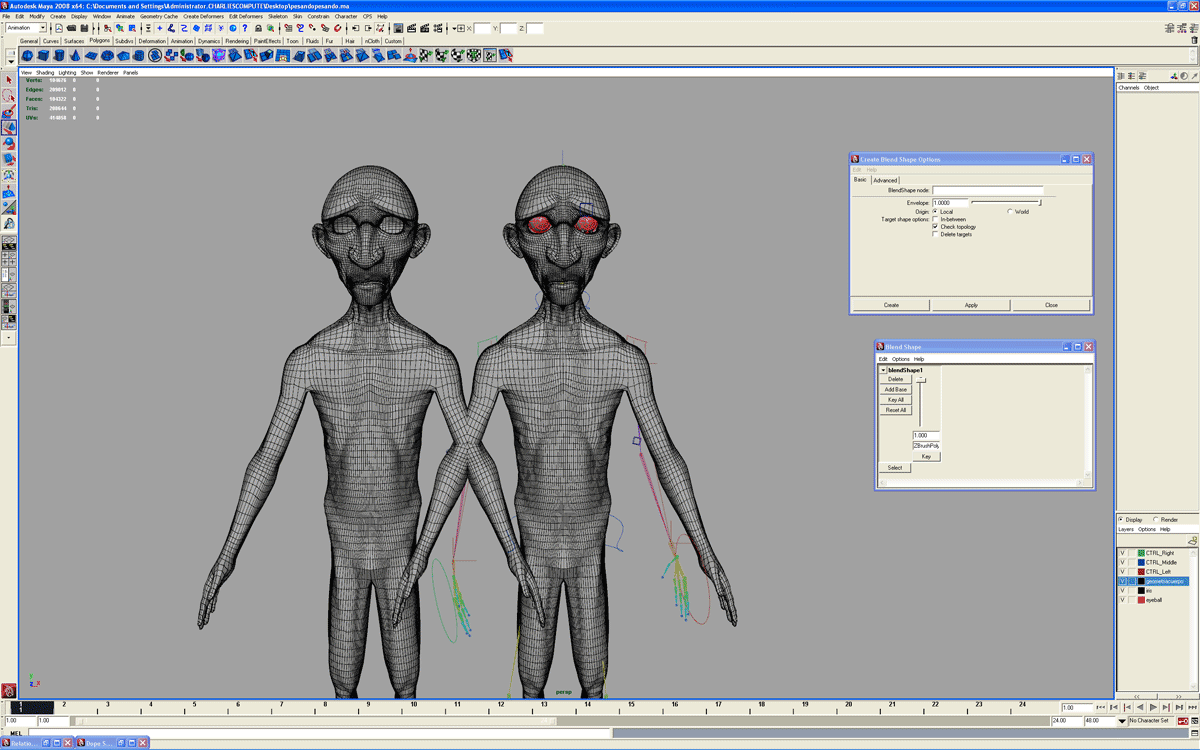Select Render radio in Layer editor

1156,519
